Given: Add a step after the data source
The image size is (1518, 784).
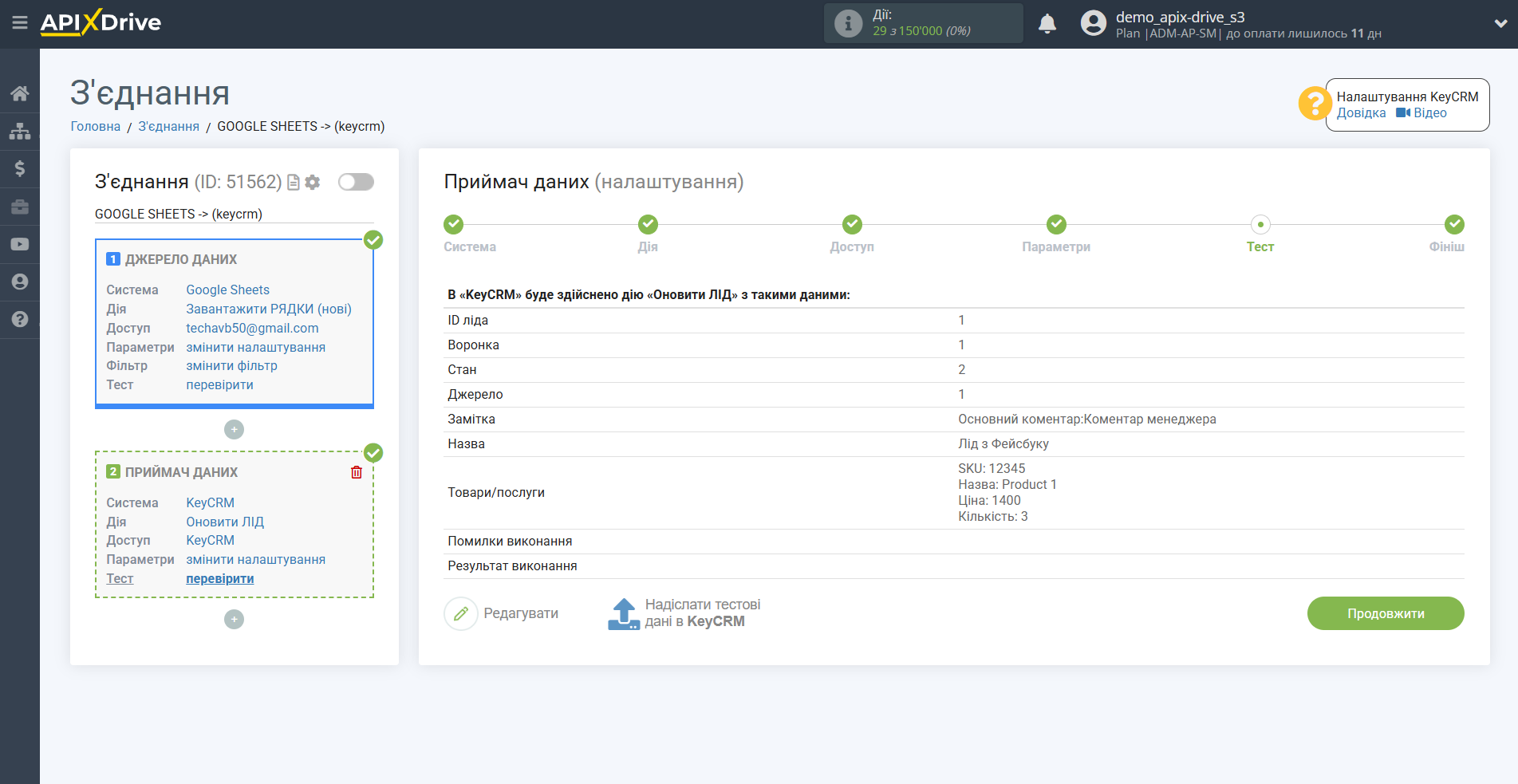Looking at the screenshot, I should (234, 430).
